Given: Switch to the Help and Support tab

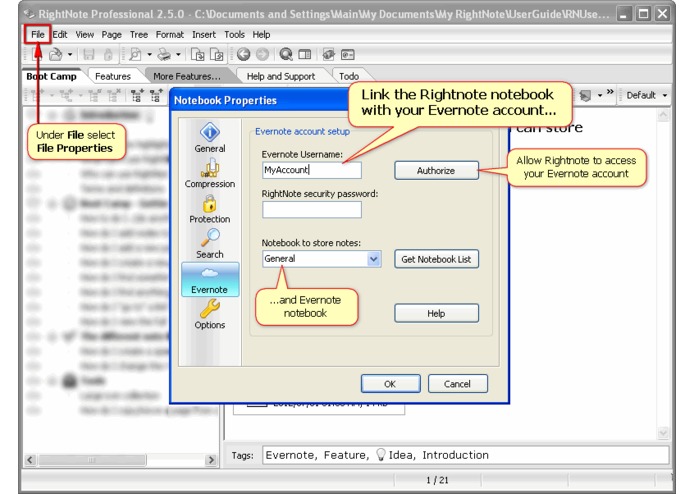Looking at the screenshot, I should click(281, 76).
